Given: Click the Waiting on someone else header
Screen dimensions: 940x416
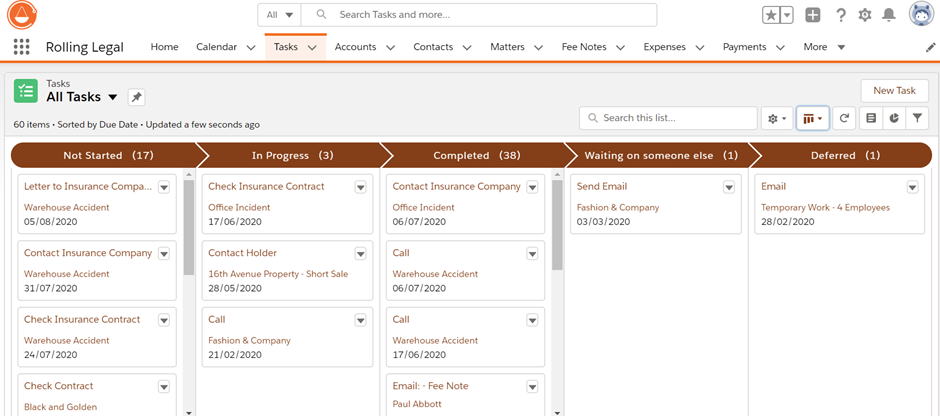Looking at the screenshot, I should click(661, 155).
